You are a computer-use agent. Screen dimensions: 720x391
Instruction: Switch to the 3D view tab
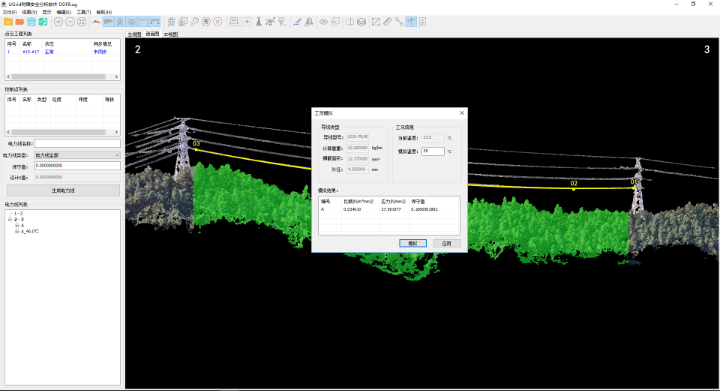click(171, 34)
